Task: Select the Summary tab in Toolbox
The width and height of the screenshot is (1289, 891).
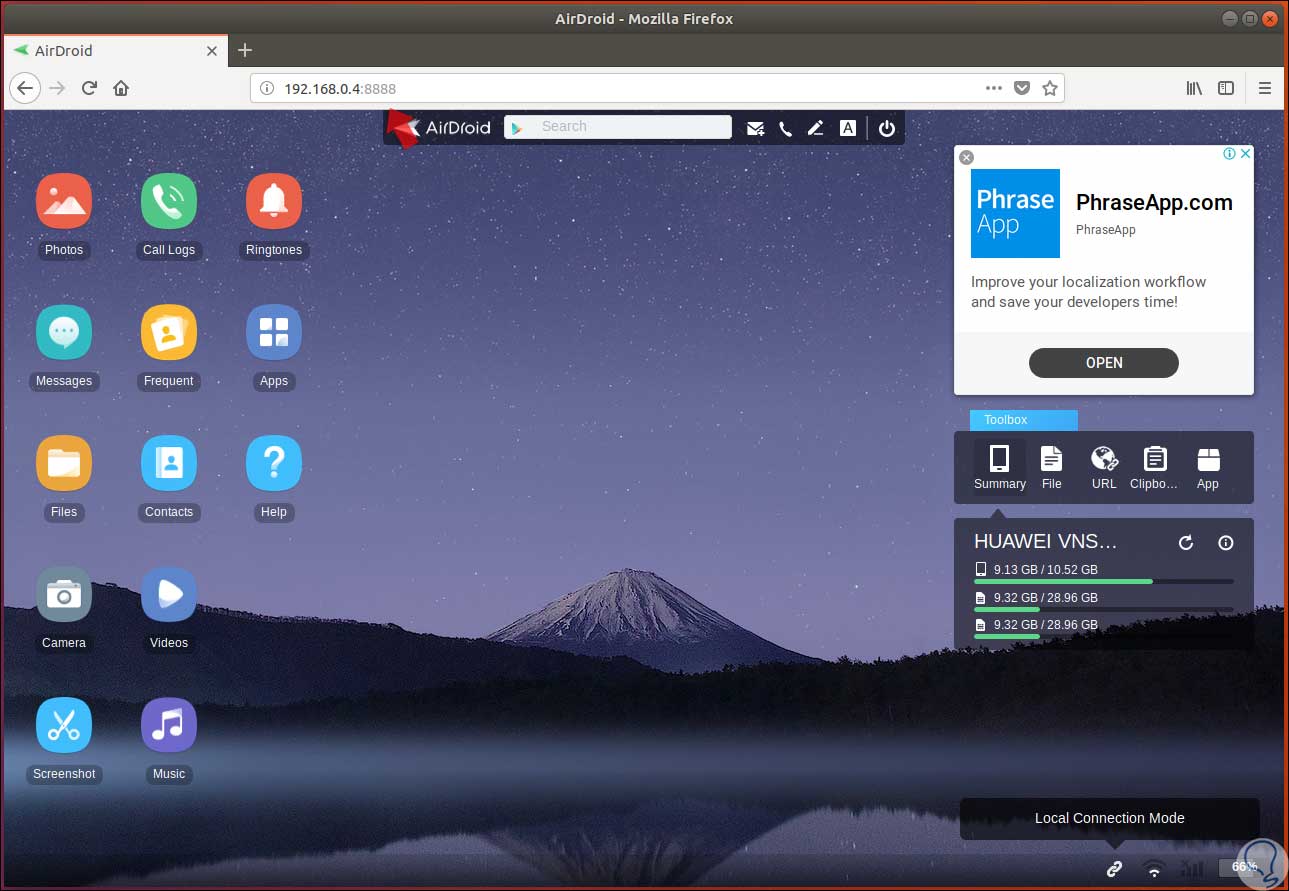Action: (1000, 468)
